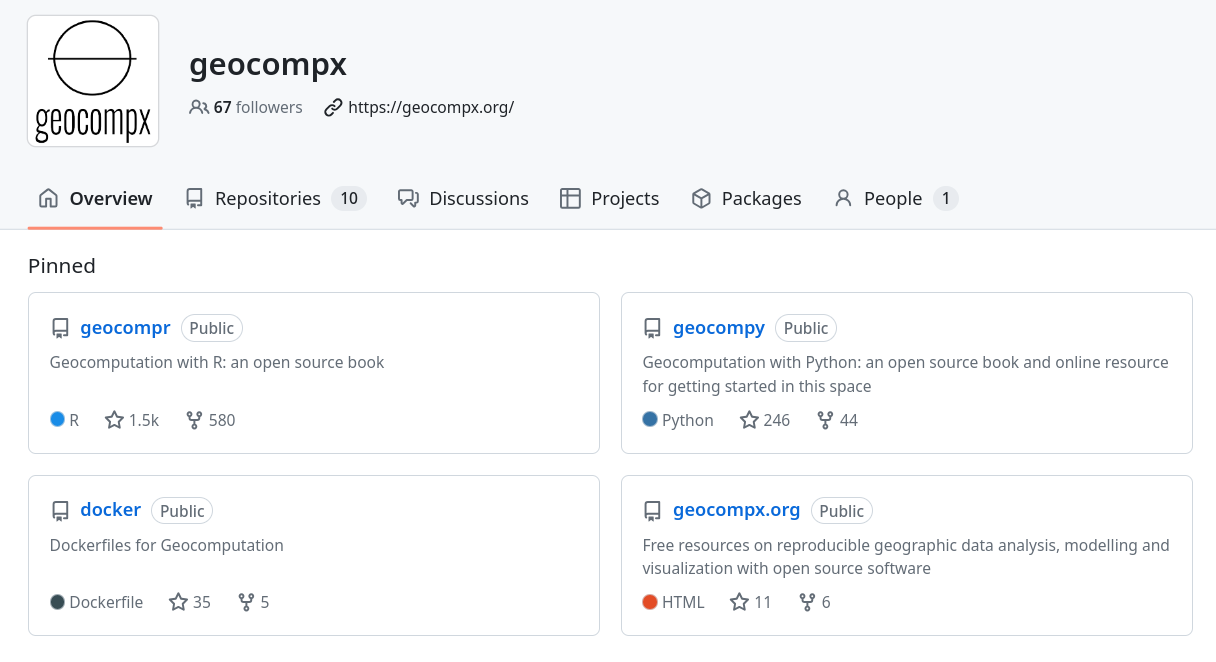Open the geocompx.org repository link
Viewport: 1216px width, 662px height.
[736, 510]
